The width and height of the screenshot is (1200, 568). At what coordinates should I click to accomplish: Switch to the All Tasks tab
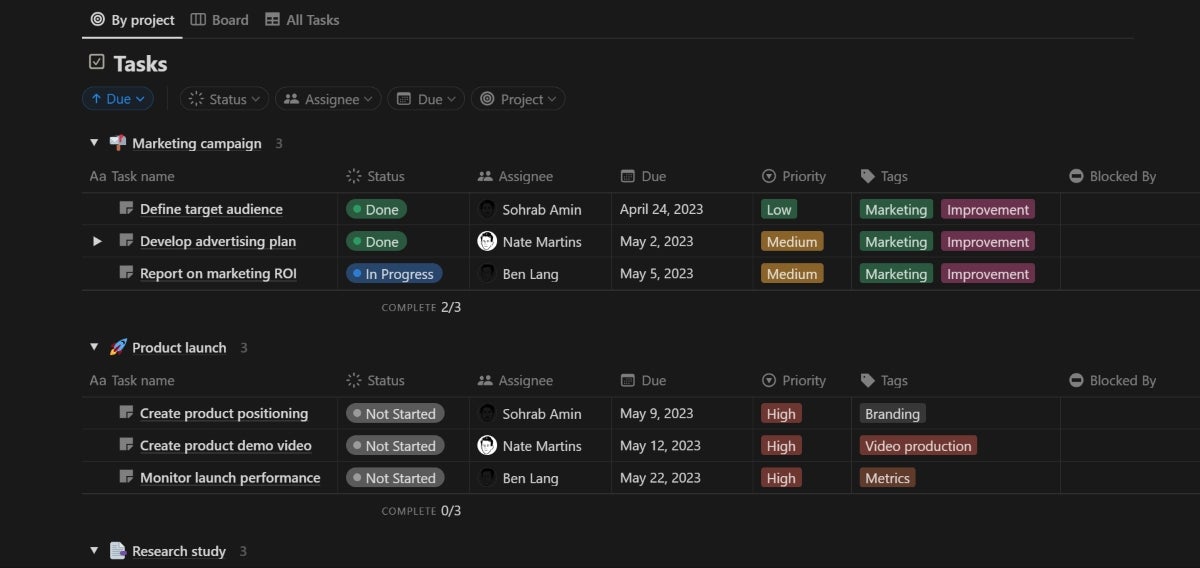302,20
